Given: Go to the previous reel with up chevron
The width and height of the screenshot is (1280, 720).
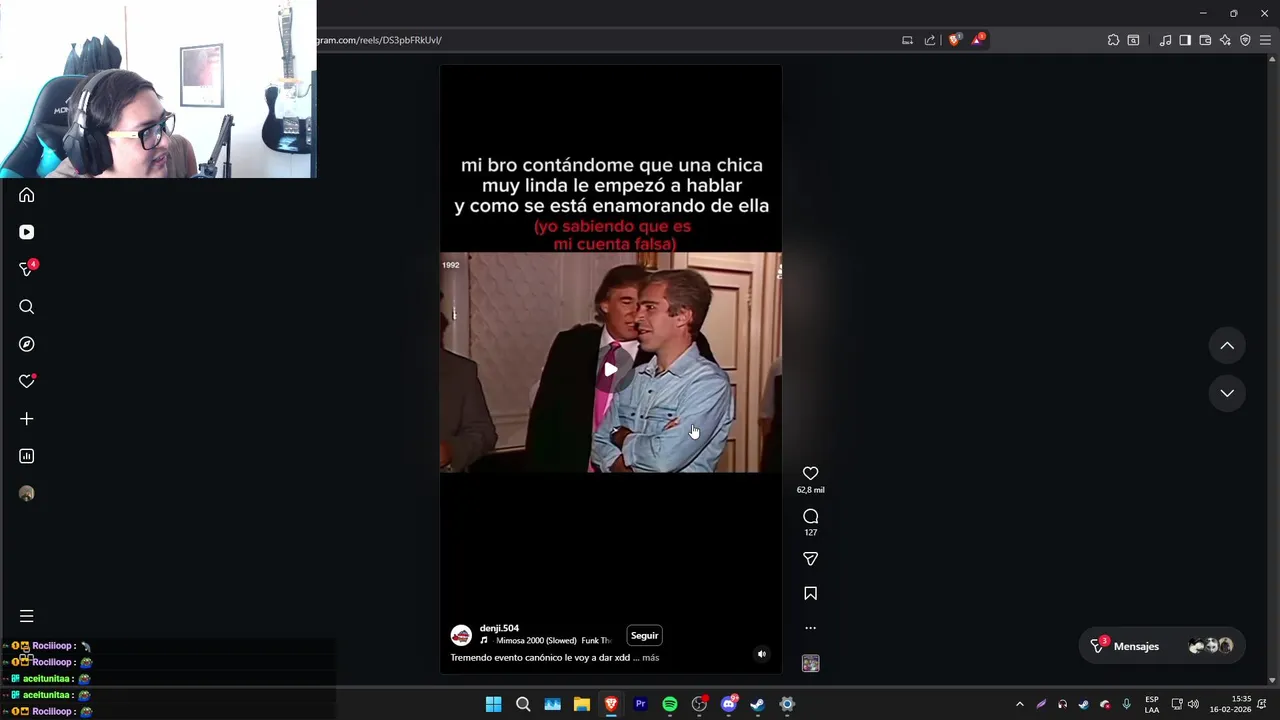Looking at the screenshot, I should 1227,346.
